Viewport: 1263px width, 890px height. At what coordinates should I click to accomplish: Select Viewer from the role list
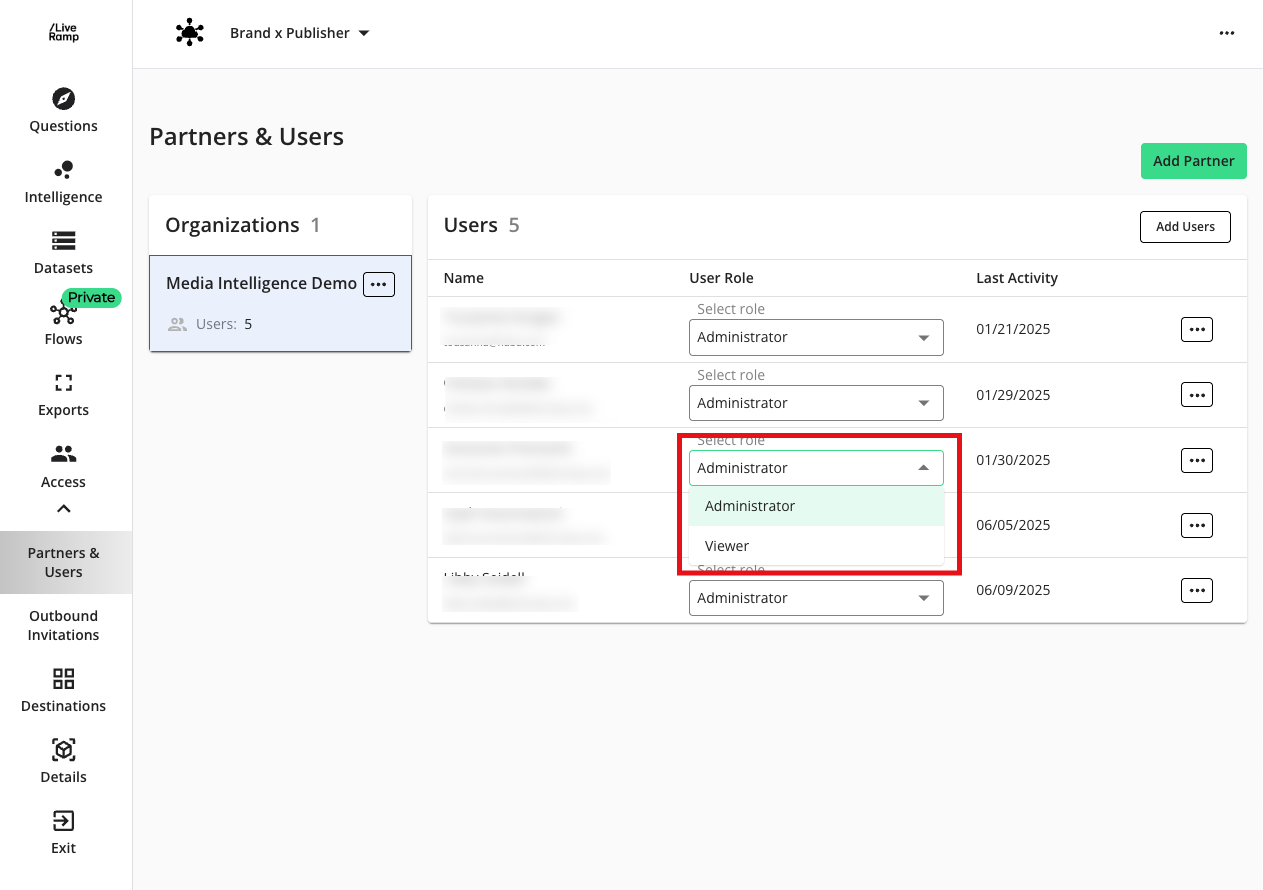pyautogui.click(x=727, y=546)
